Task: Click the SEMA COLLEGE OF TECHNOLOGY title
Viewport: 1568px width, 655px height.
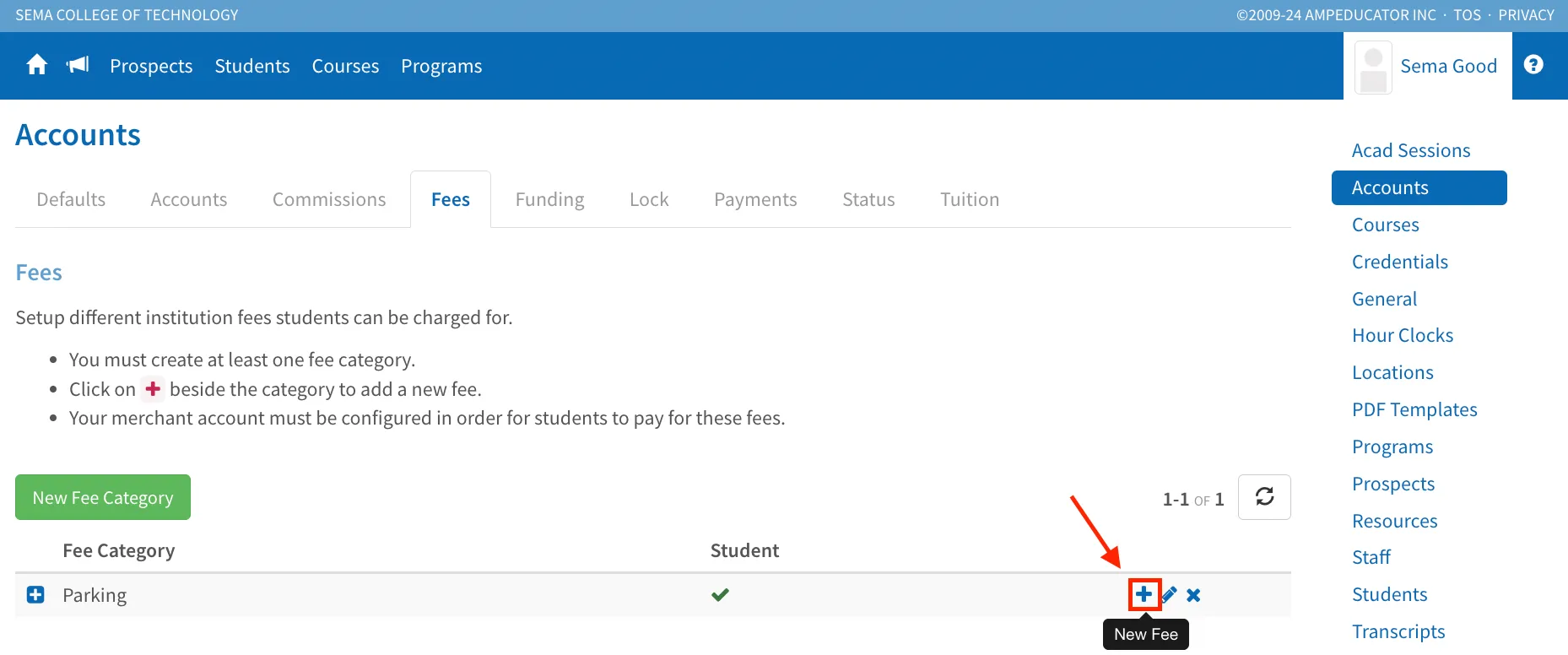Action: [x=127, y=15]
